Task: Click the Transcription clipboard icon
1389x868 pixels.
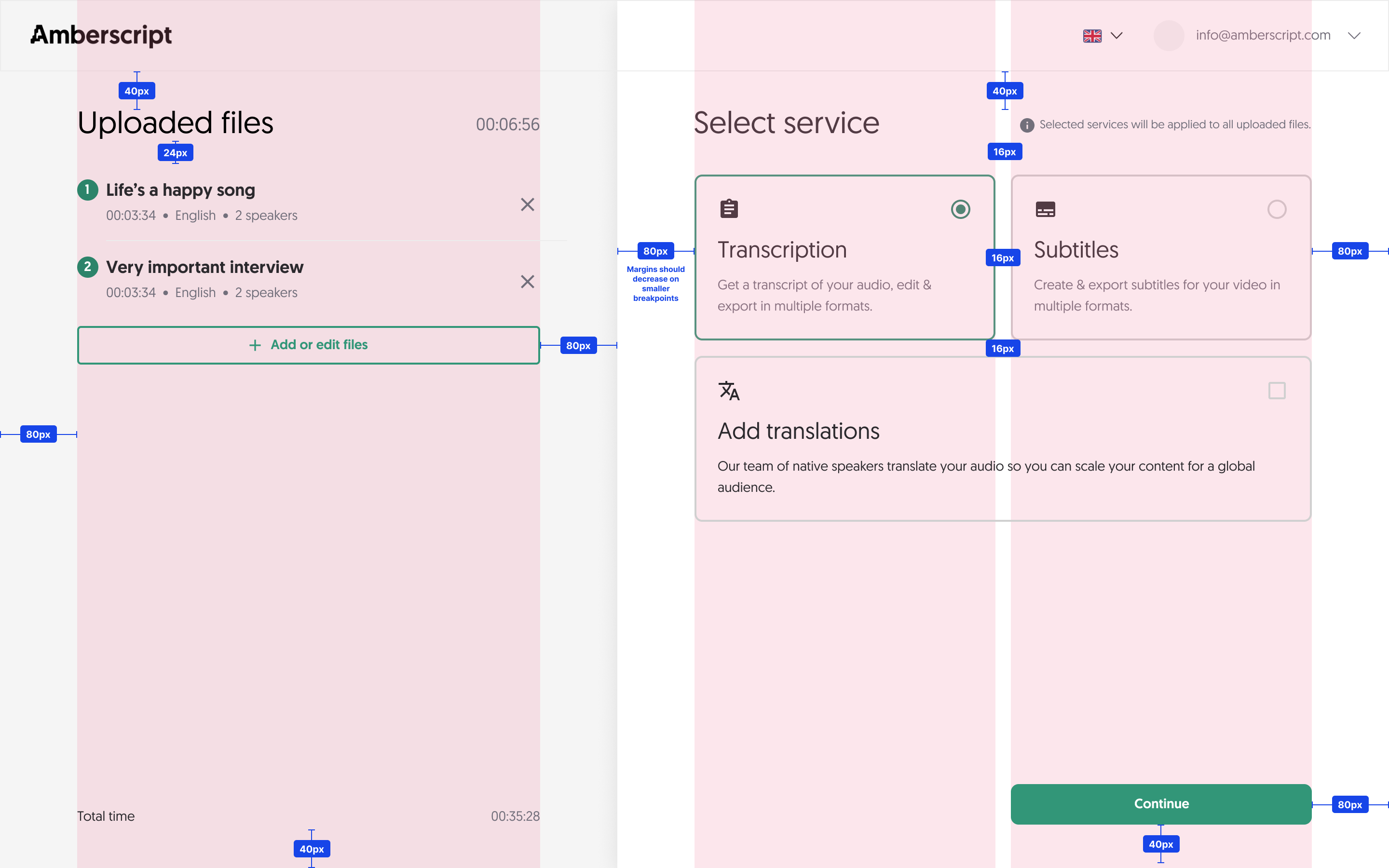Action: point(729,208)
